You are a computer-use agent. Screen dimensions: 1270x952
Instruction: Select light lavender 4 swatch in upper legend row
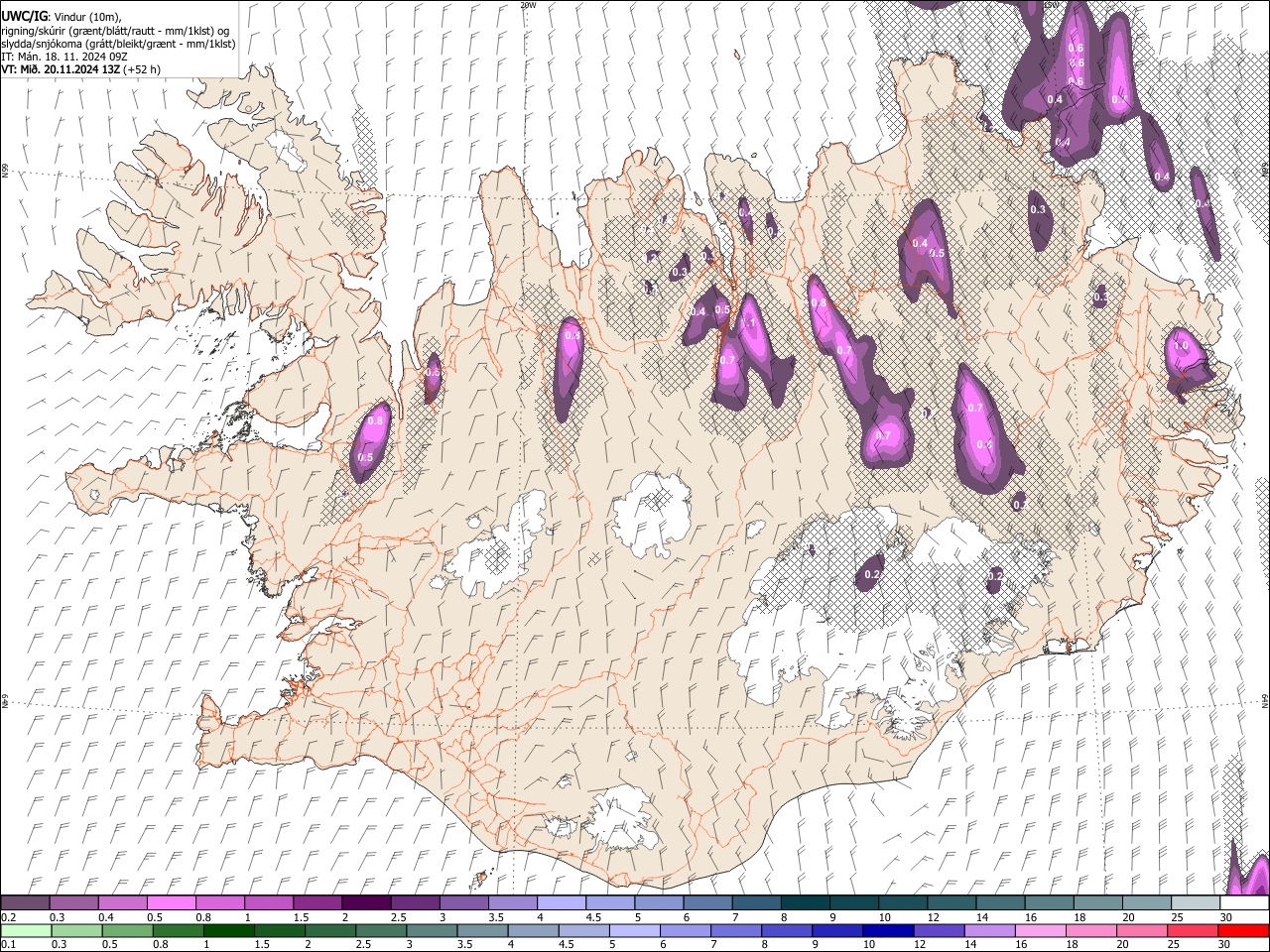coord(560,903)
